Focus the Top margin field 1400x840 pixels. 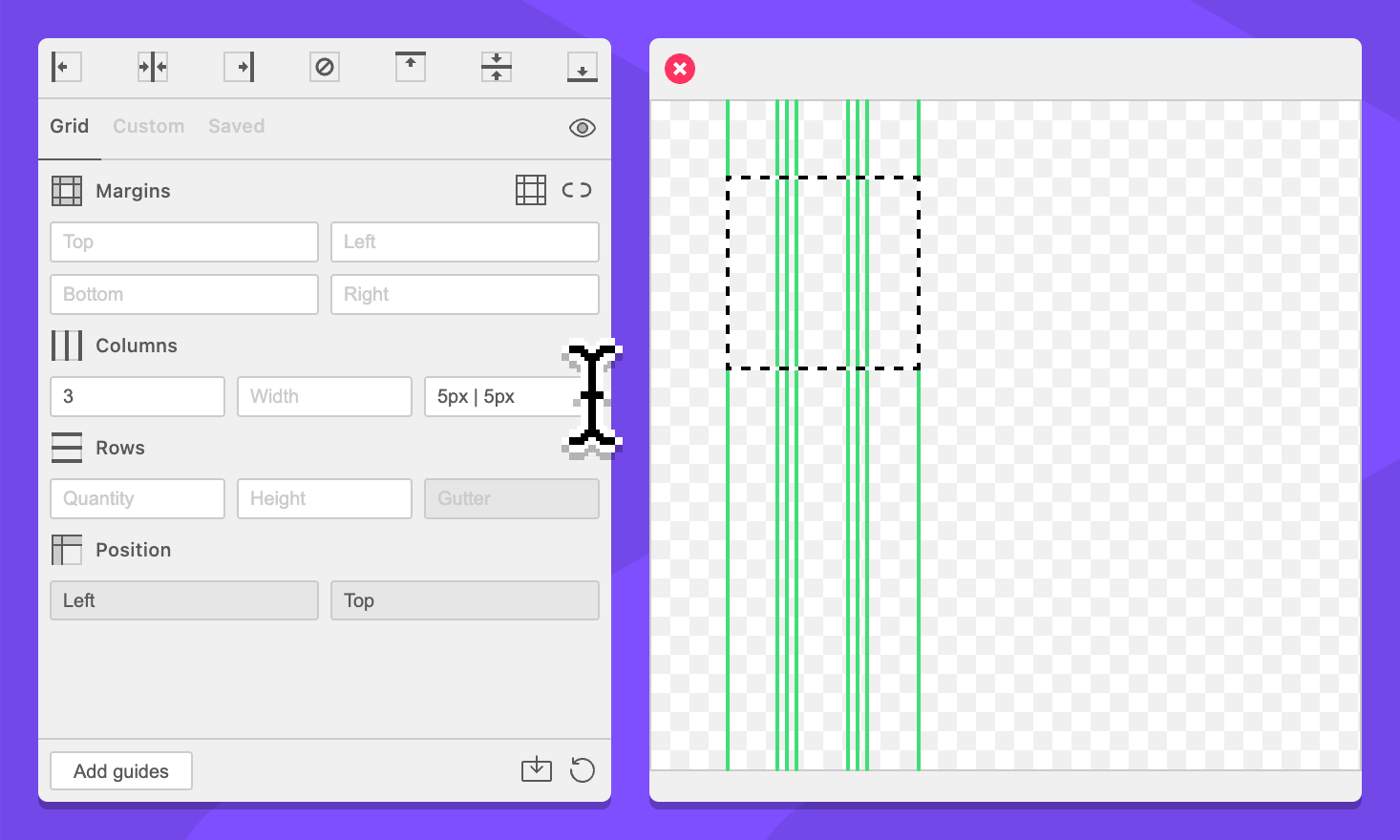183,242
